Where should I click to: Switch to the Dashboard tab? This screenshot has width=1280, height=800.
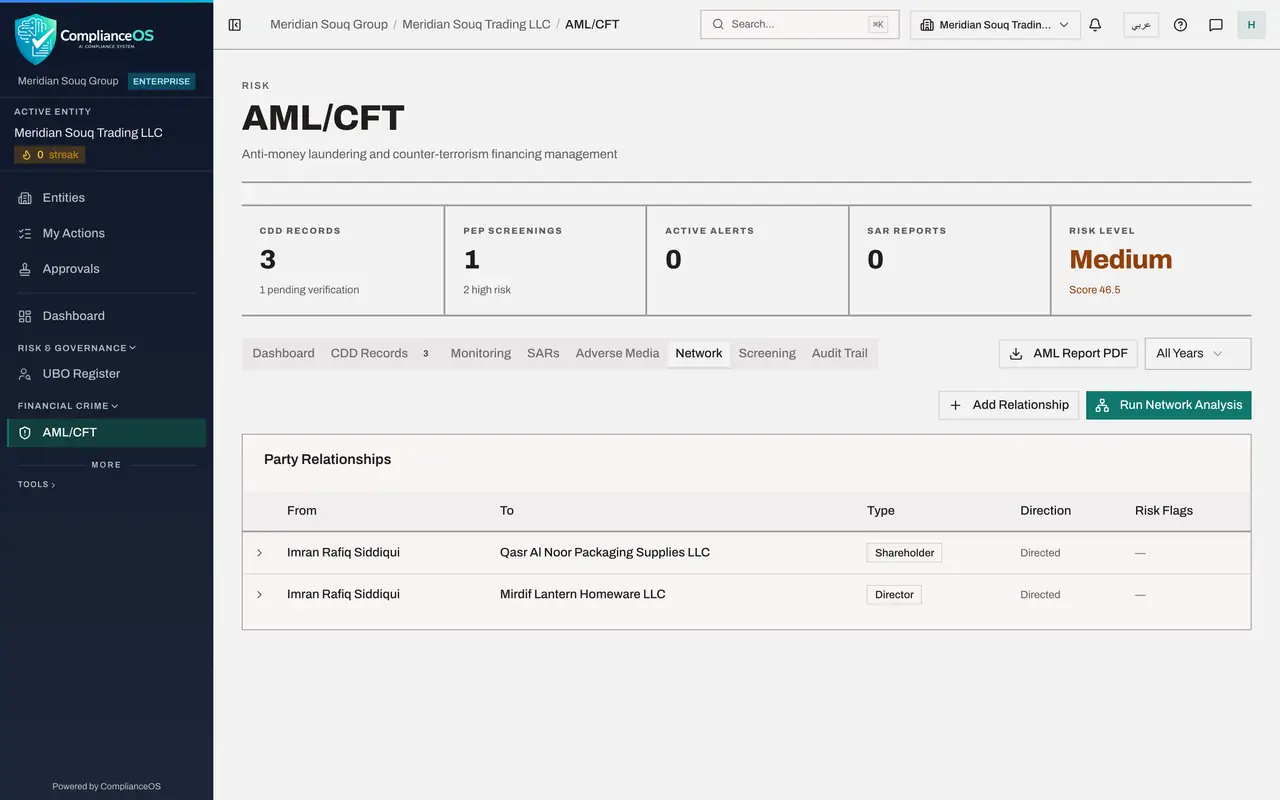point(283,353)
